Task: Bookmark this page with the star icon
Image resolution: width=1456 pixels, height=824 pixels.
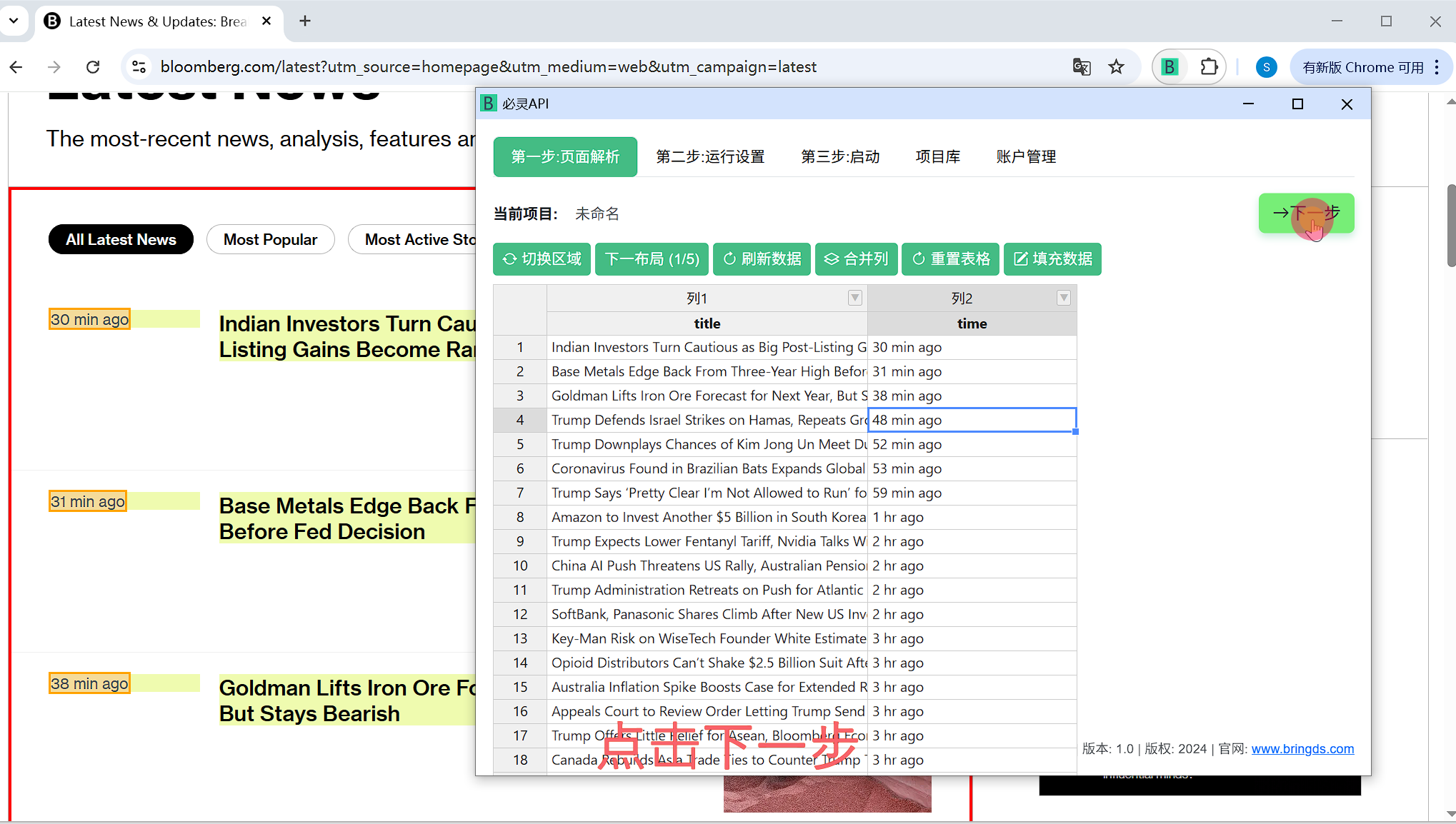Action: (1116, 67)
